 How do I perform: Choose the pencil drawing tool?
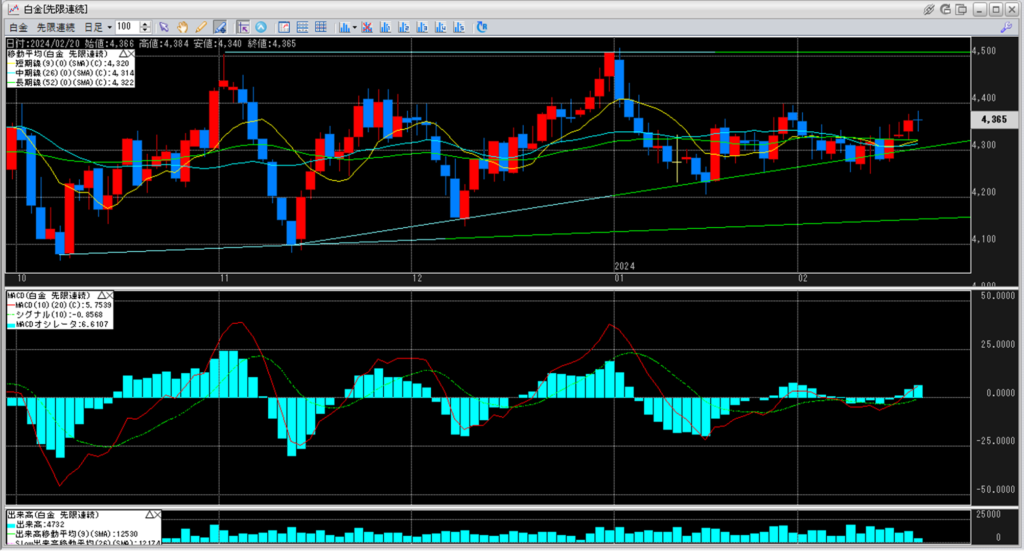coord(201,27)
